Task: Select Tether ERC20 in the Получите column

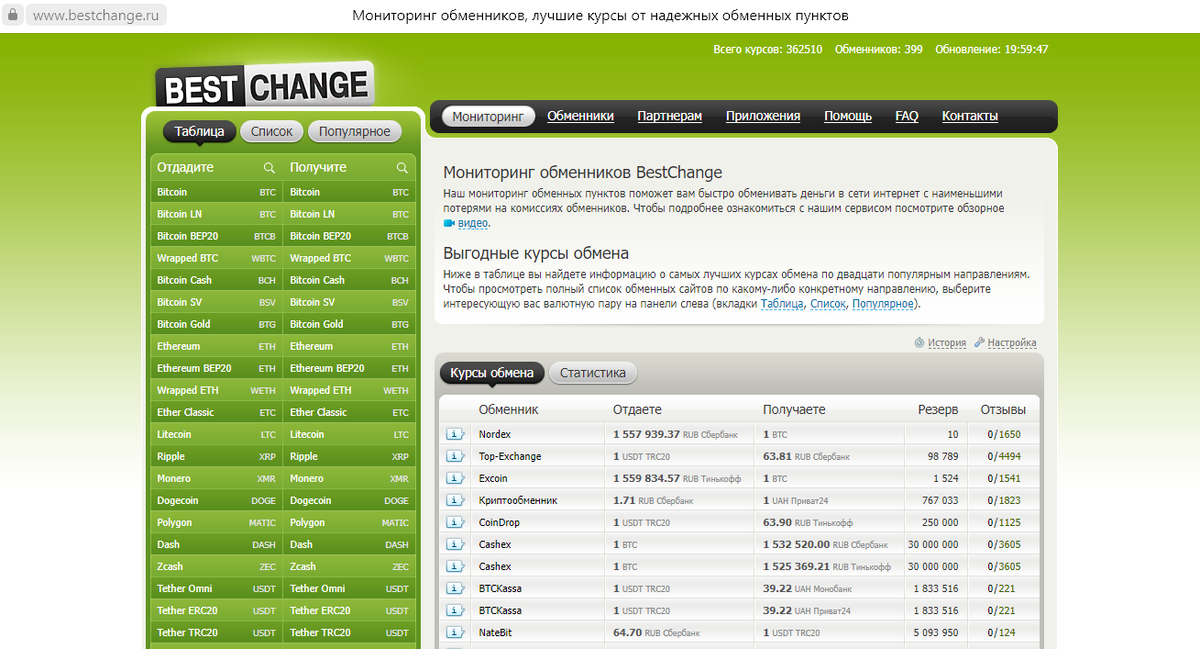Action: (349, 610)
